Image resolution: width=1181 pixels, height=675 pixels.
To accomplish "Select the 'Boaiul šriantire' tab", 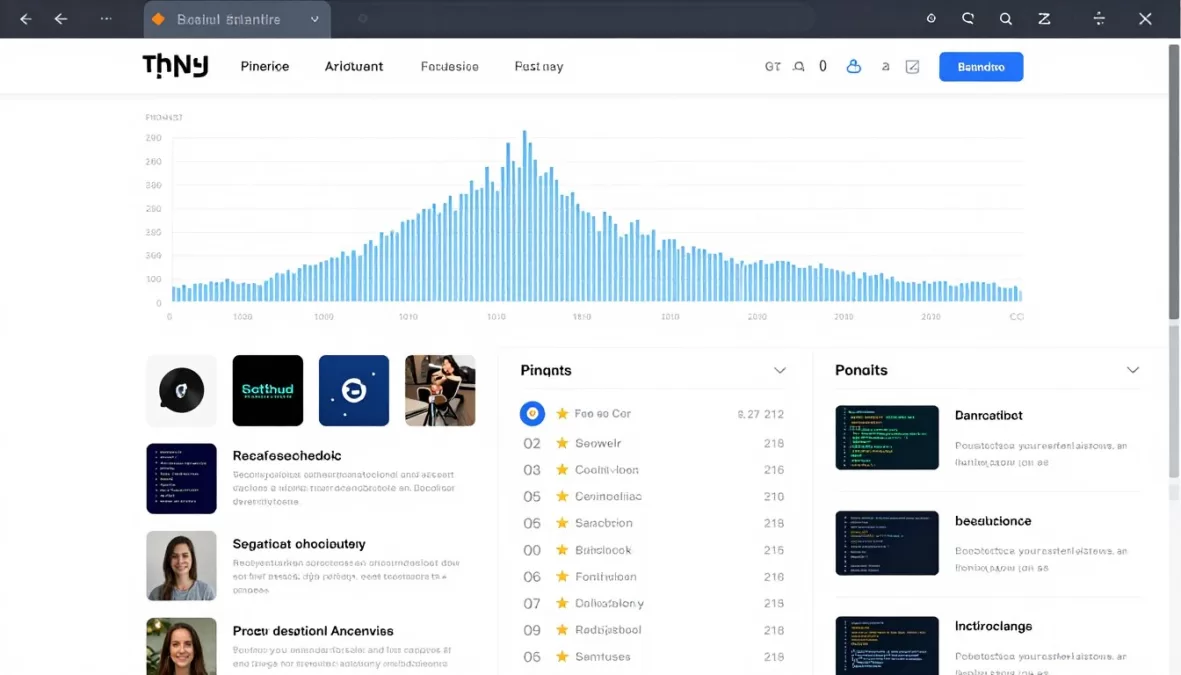I will click(x=237, y=20).
